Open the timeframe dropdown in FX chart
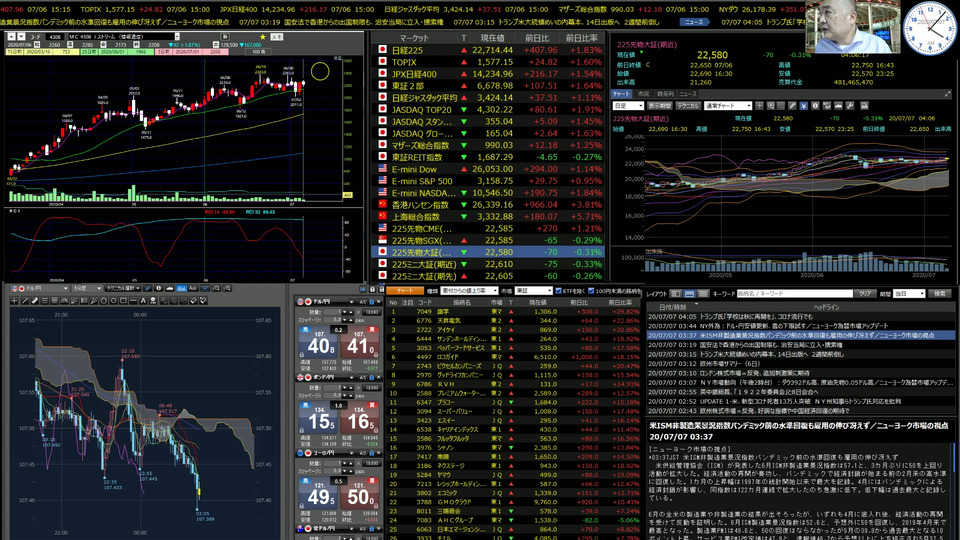The image size is (960, 540). pyautogui.click(x=86, y=288)
